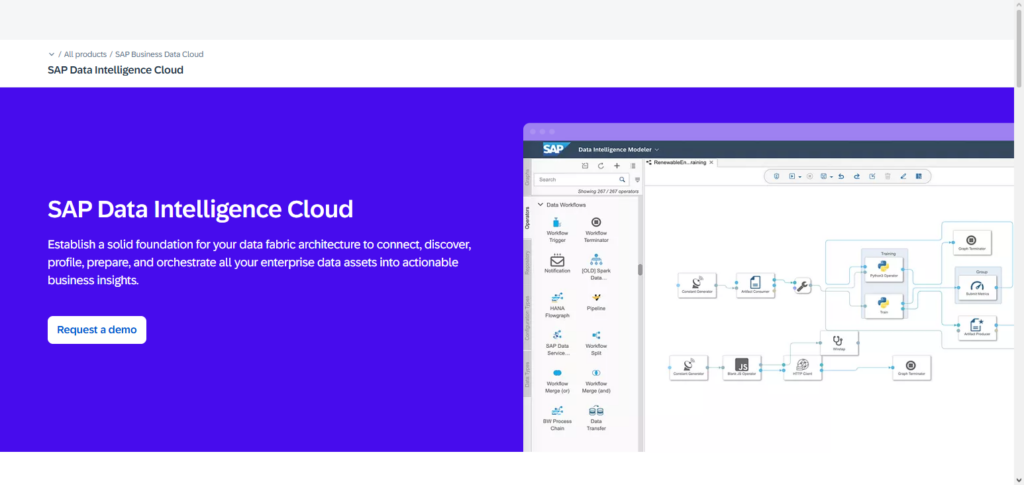Screen dimensions: 1024x485
Task: Click the Run graph play icon in toolbar
Action: click(x=792, y=176)
